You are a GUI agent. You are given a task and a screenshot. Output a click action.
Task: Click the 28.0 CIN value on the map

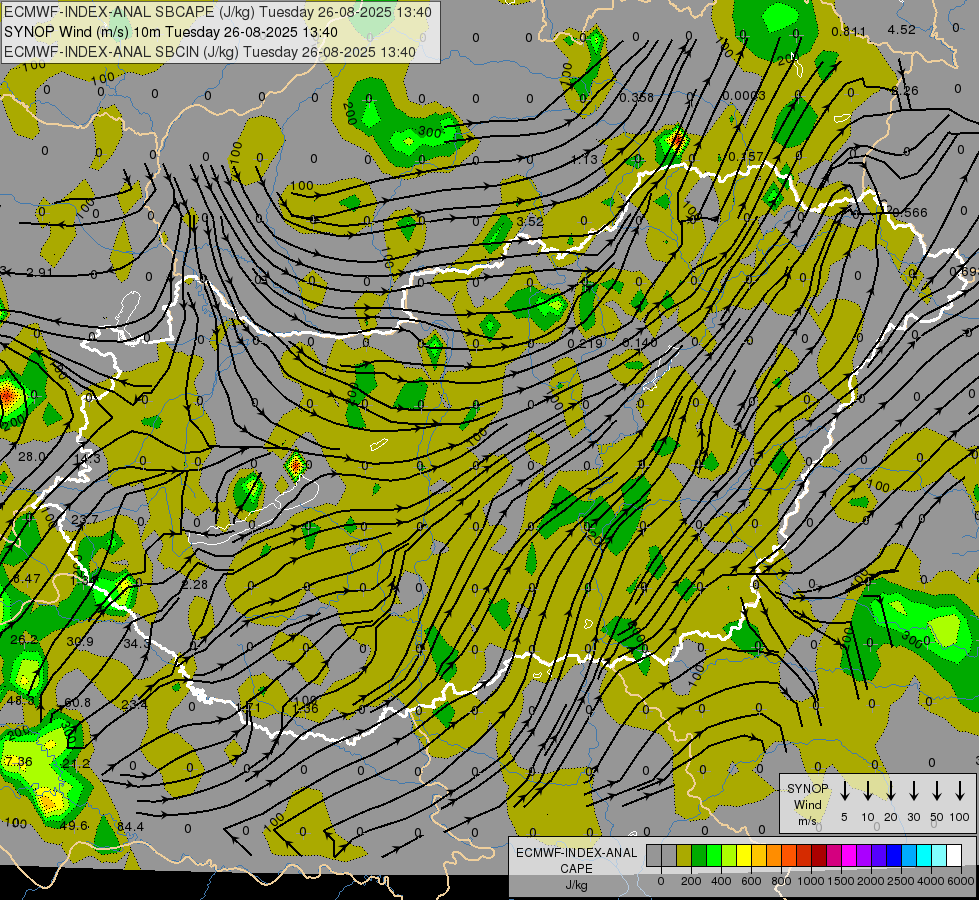click(x=31, y=457)
